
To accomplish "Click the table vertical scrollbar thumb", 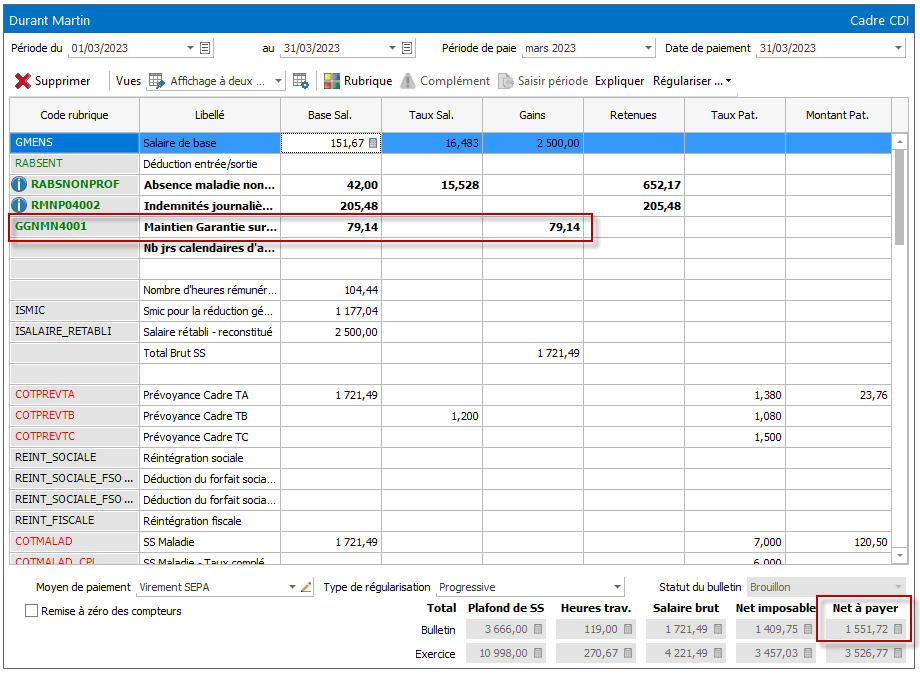I will [899, 197].
